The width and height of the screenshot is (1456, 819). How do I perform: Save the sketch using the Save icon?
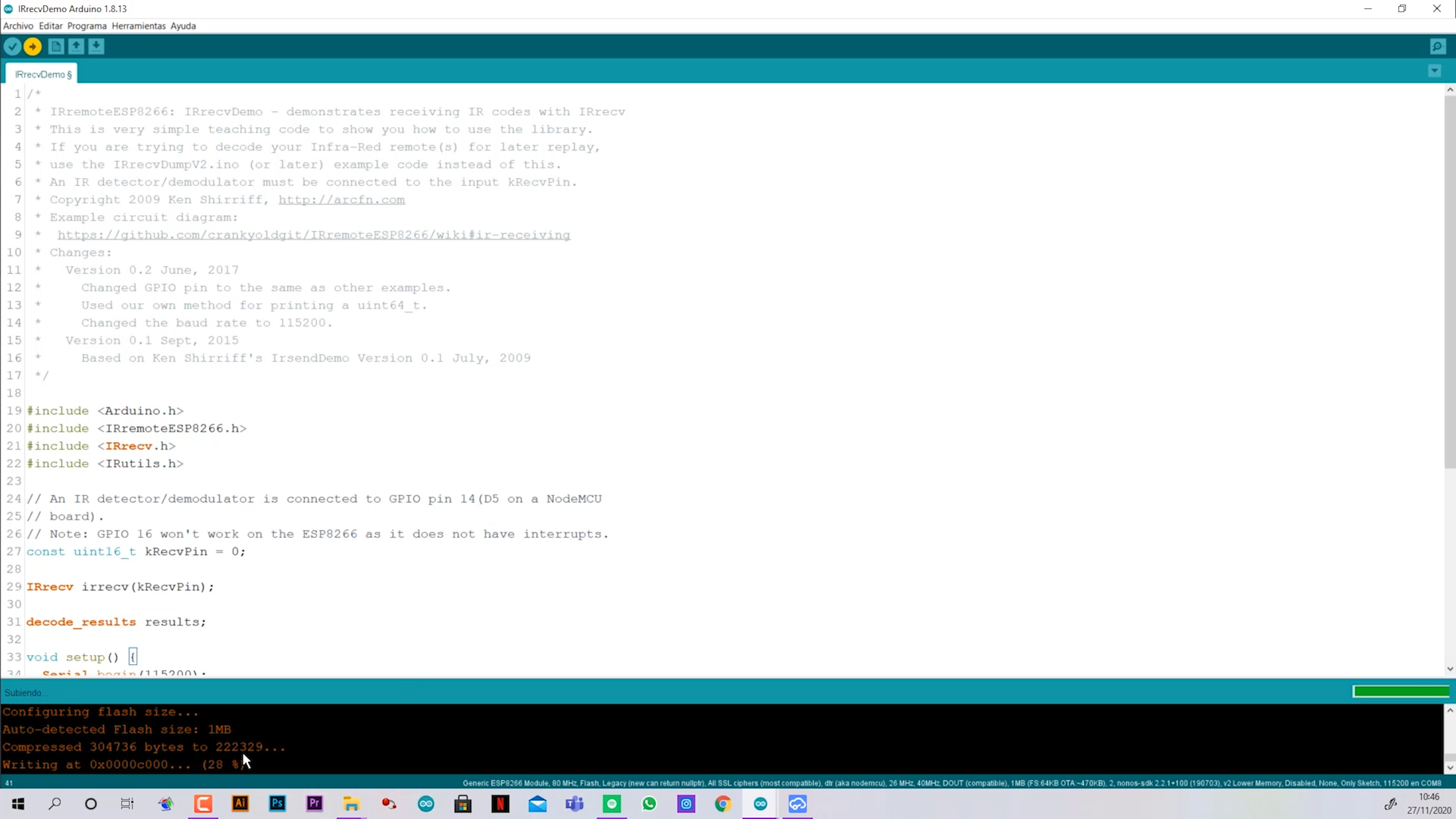tap(96, 47)
